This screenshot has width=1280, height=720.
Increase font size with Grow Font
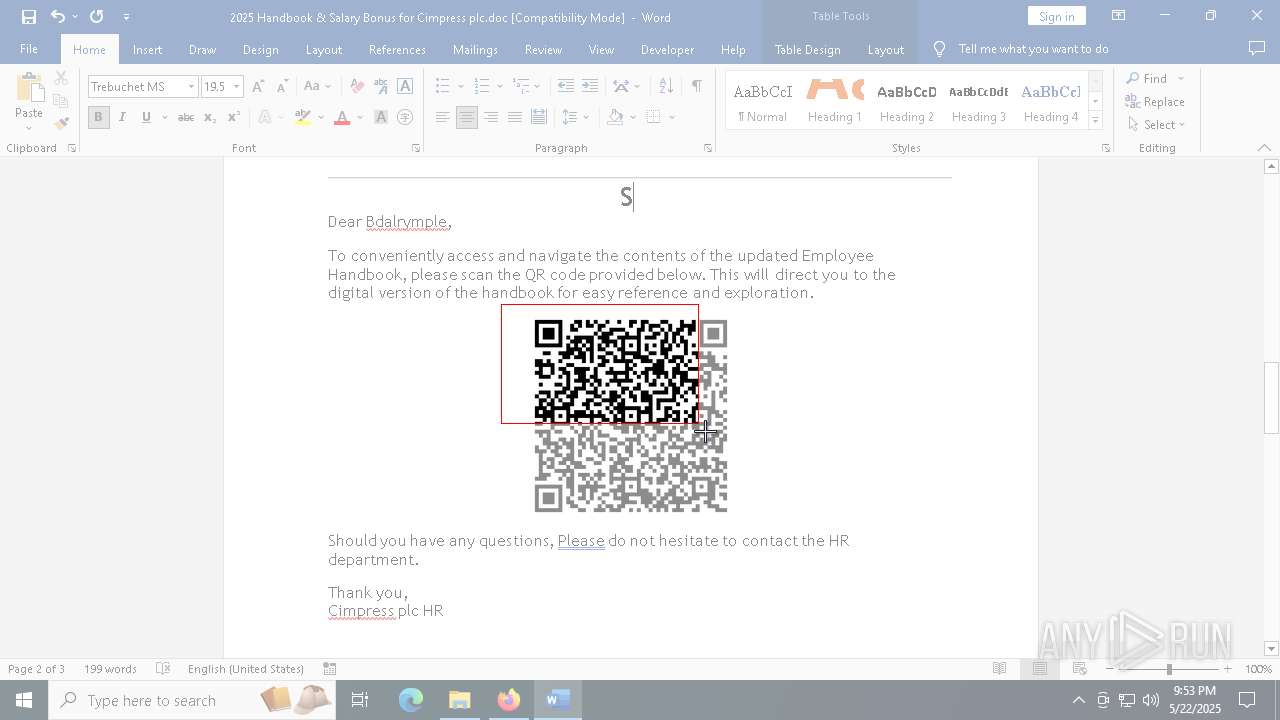click(258, 87)
